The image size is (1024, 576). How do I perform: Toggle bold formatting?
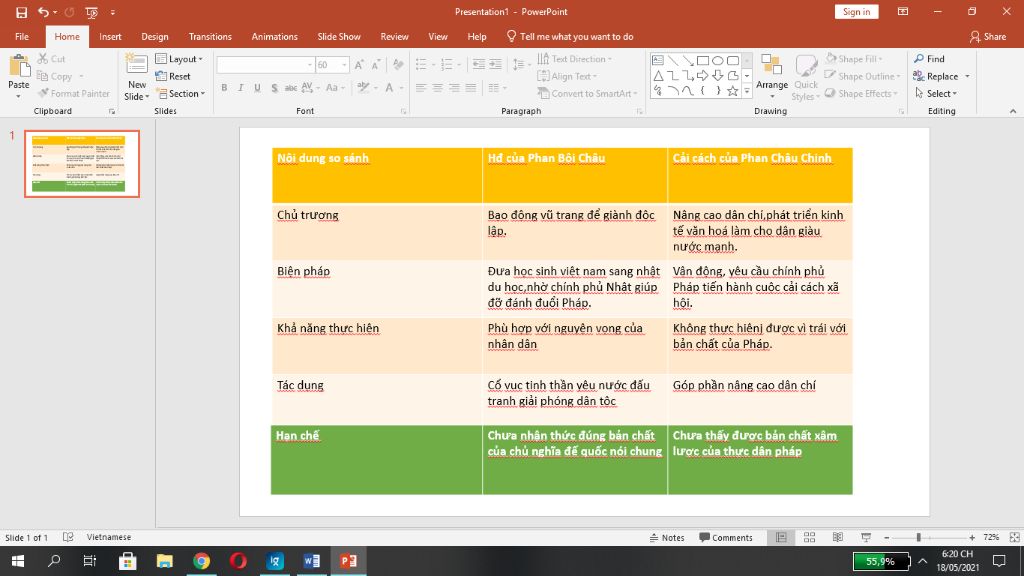pyautogui.click(x=224, y=88)
